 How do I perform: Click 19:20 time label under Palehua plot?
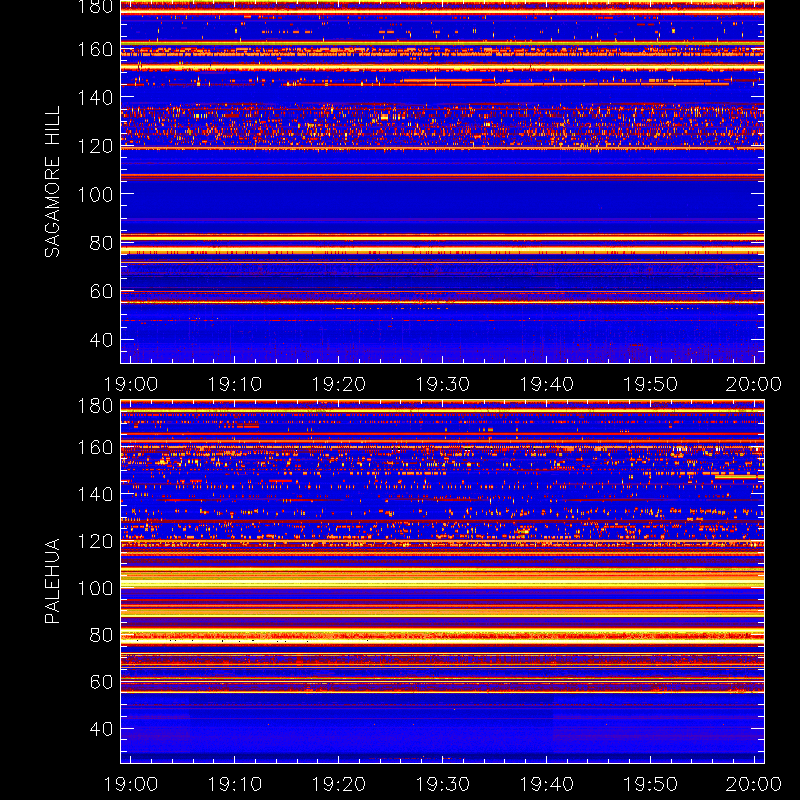click(x=338, y=784)
